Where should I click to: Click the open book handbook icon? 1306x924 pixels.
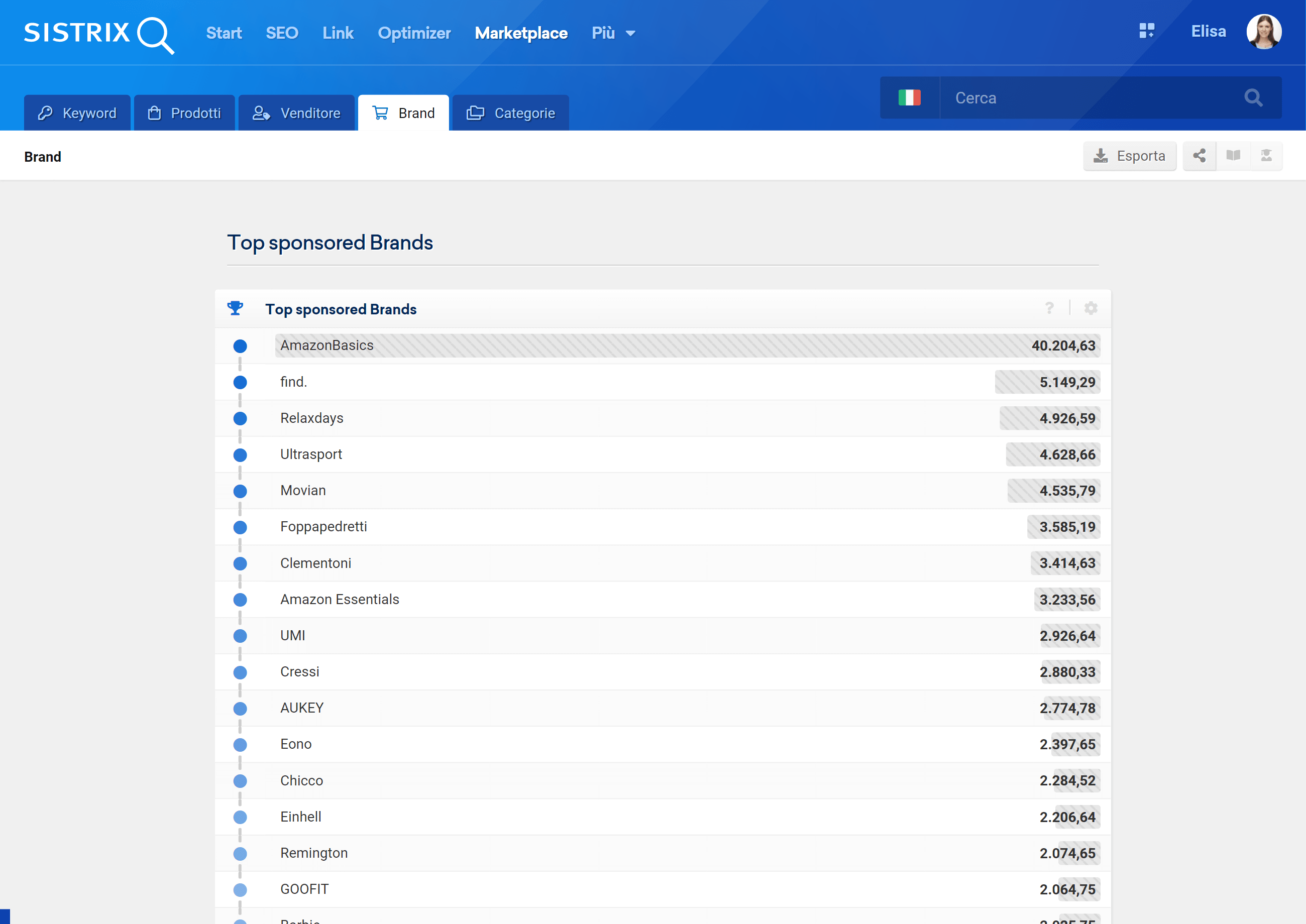[x=1233, y=156]
